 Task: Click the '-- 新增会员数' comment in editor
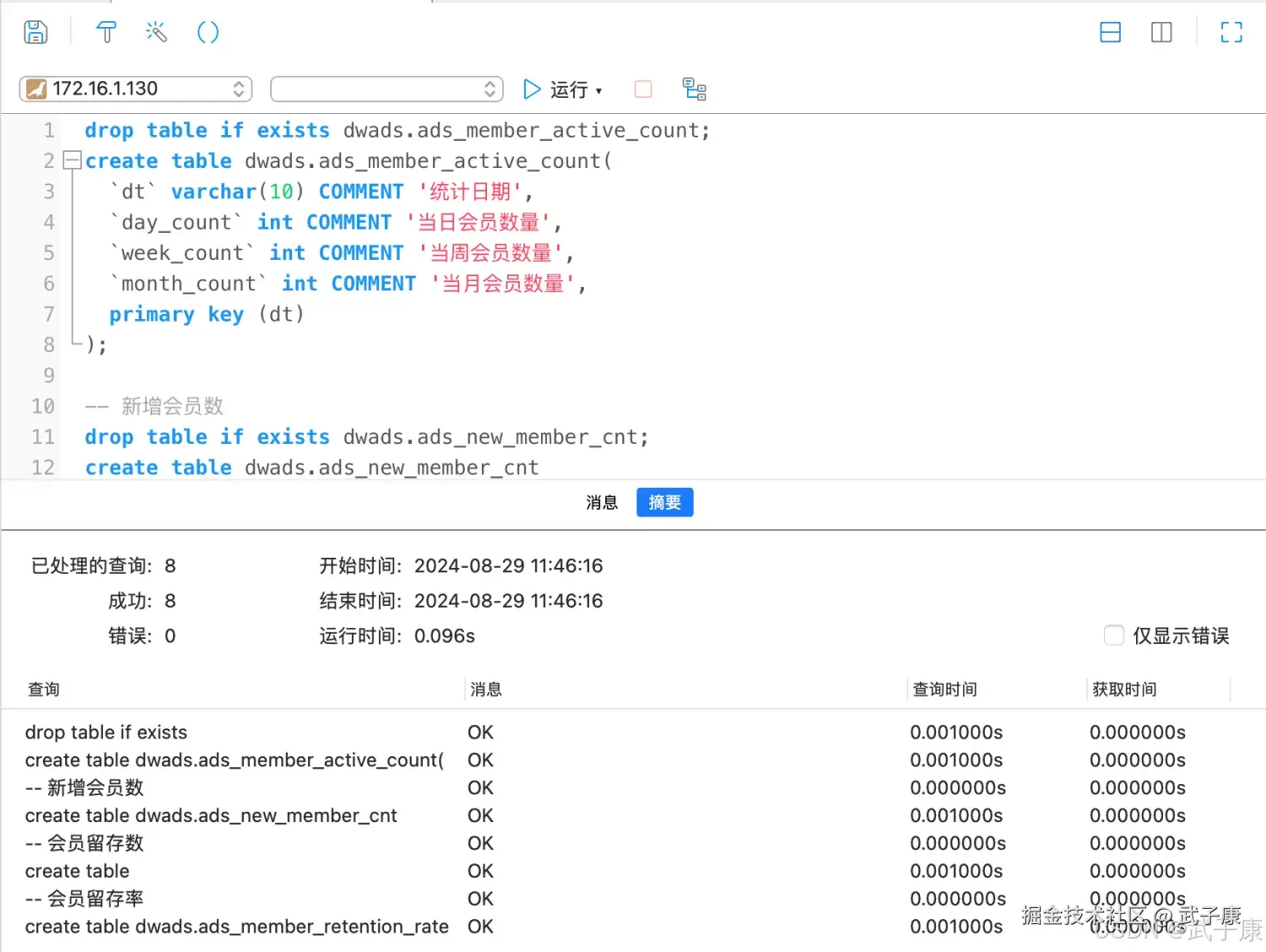coord(154,406)
